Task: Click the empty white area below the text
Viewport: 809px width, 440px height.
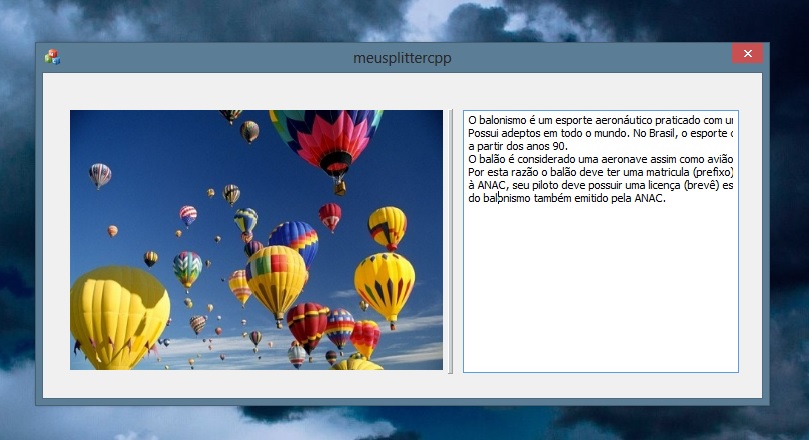Action: click(x=600, y=300)
